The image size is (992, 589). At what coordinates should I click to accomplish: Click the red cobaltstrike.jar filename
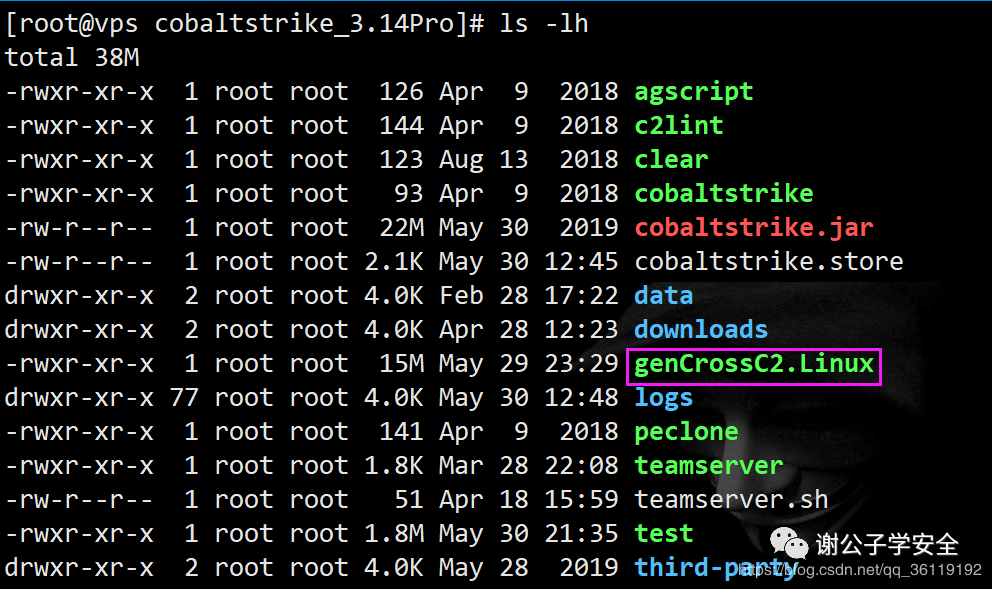[x=753, y=228]
